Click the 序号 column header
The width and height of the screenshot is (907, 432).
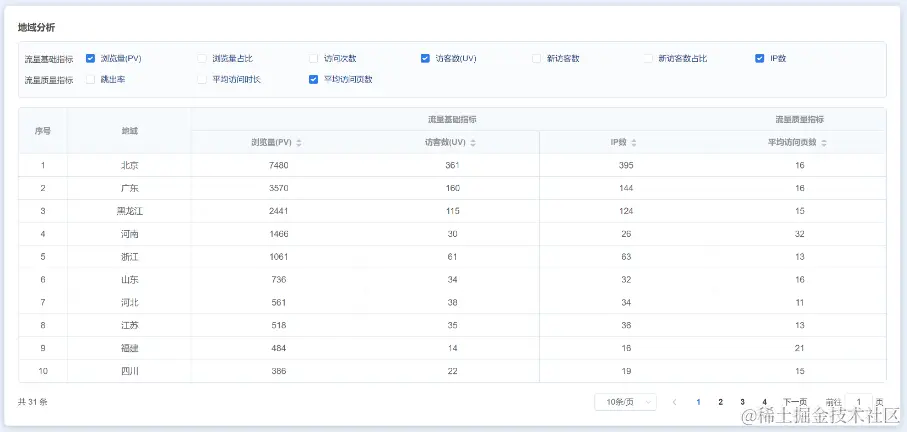[x=43, y=131]
